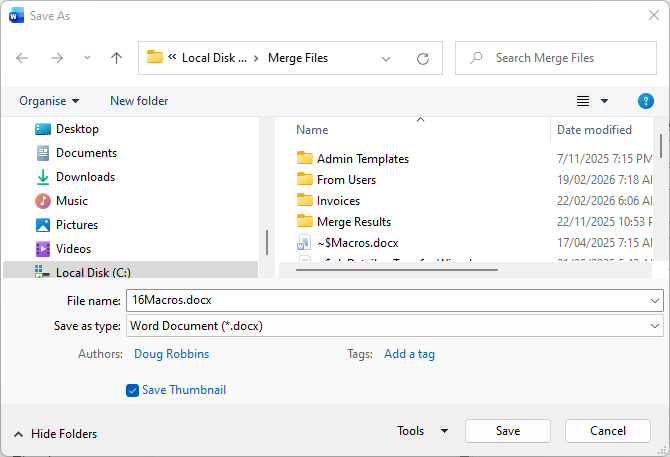This screenshot has width=670, height=457.
Task: Select Local Disk in address breadcrumb
Action: point(214,58)
